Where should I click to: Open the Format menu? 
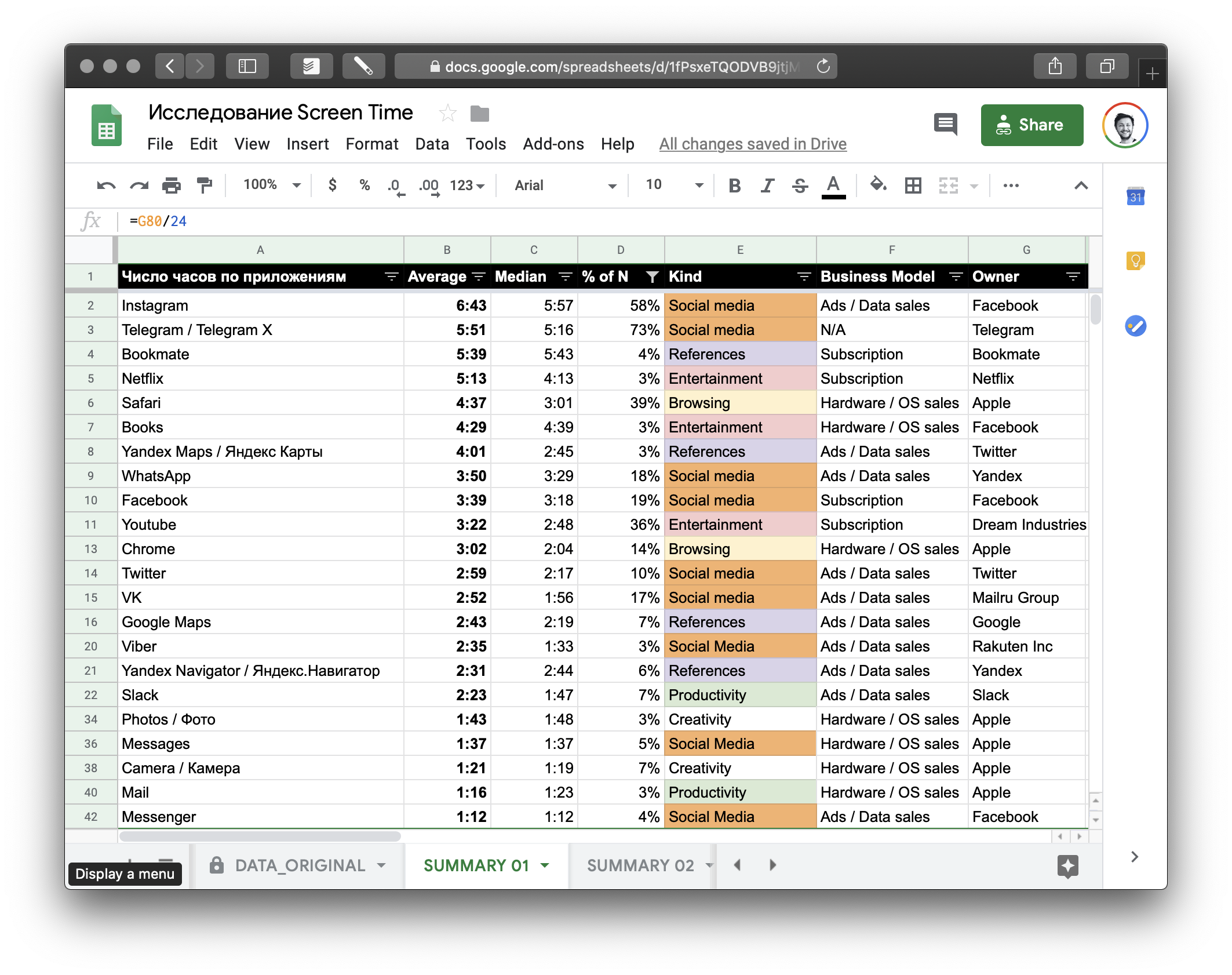pos(371,144)
